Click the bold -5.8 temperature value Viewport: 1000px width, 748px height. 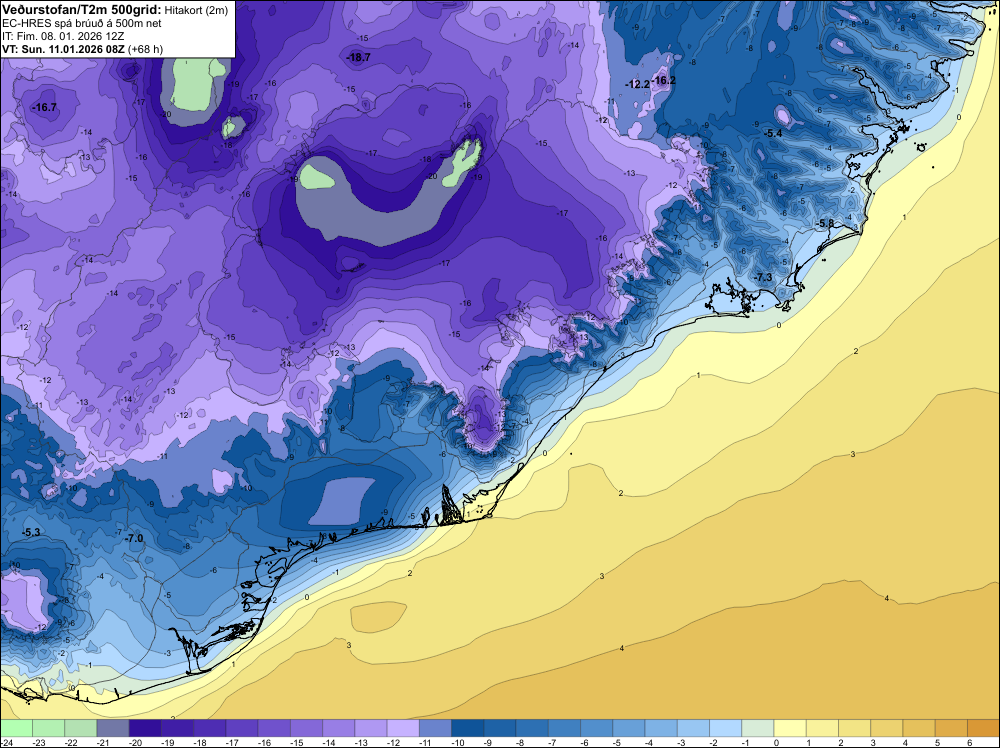click(825, 223)
